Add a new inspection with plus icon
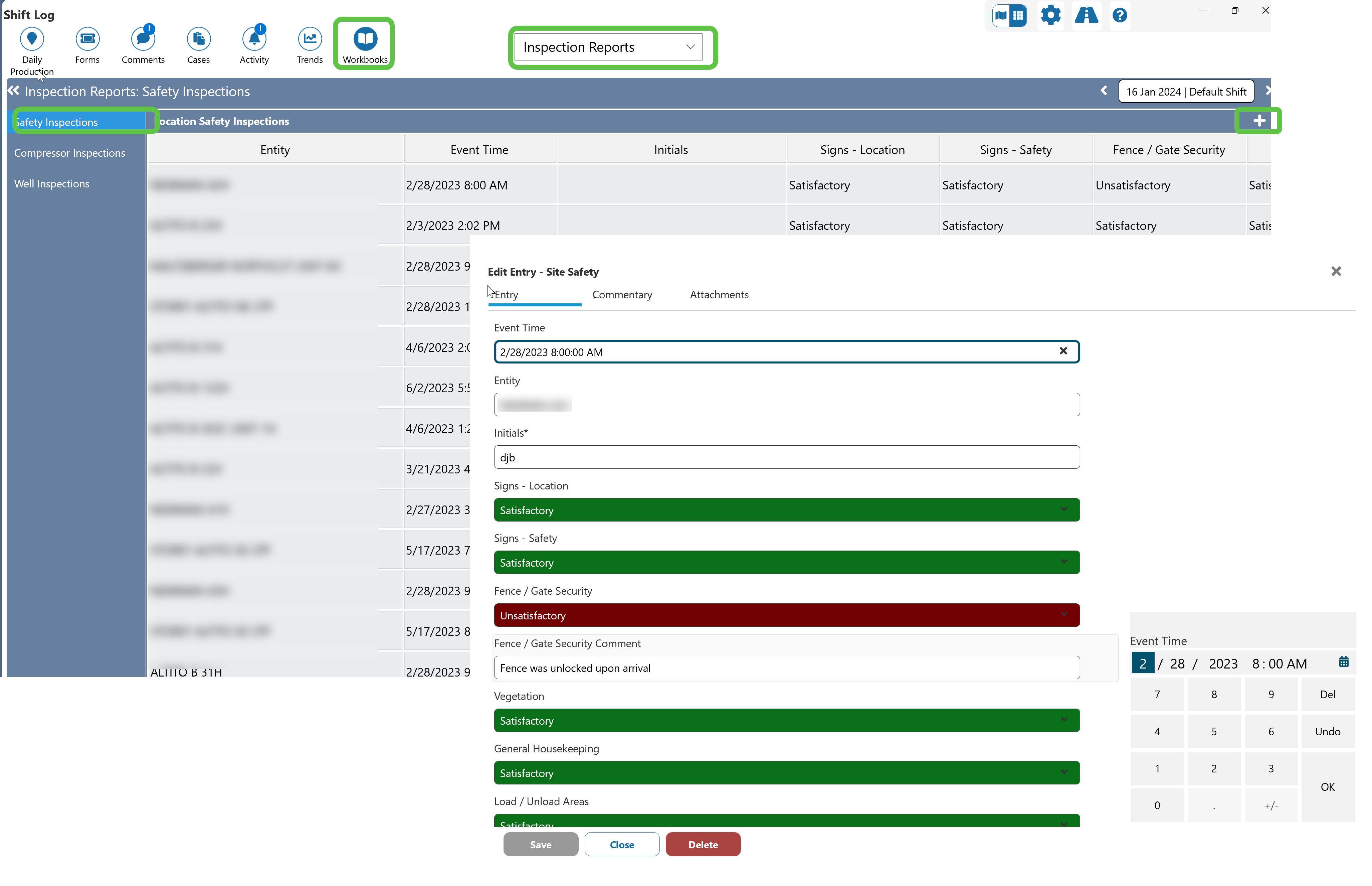The image size is (1372, 886). (1259, 121)
